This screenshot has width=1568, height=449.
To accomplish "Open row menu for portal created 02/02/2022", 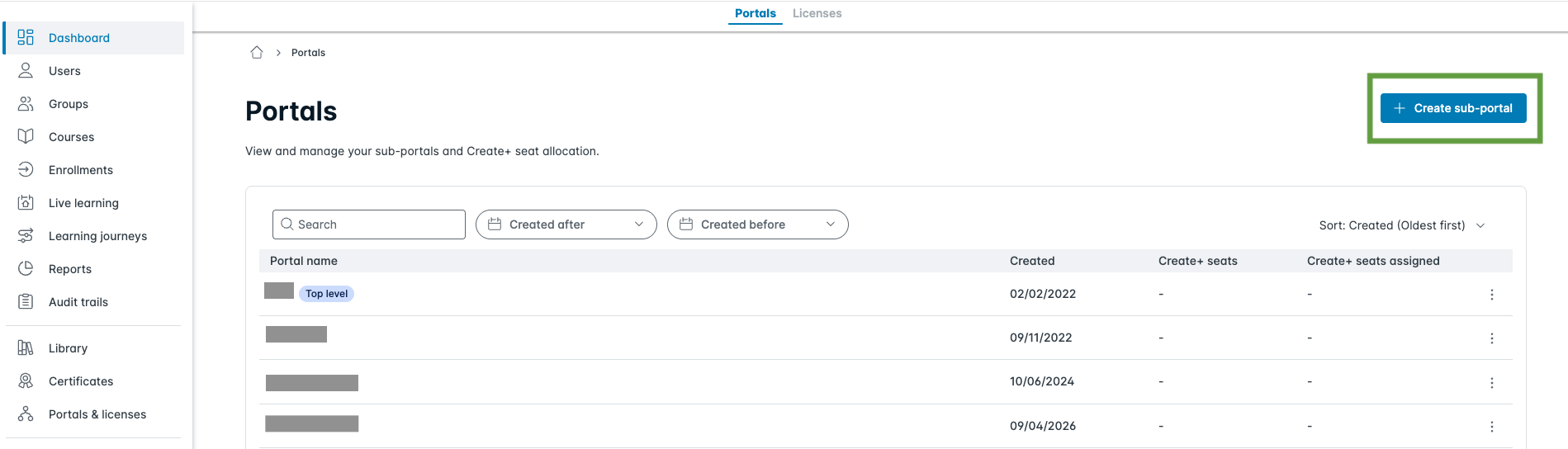I will (1492, 295).
